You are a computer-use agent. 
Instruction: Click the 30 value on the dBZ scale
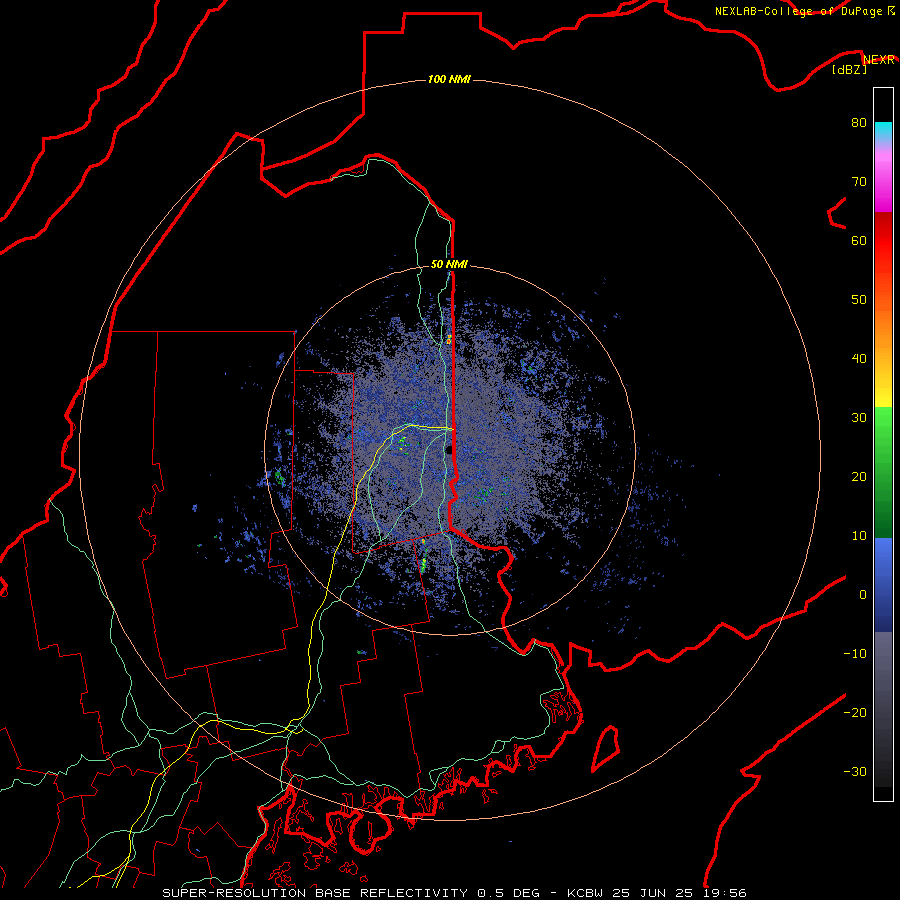pos(859,417)
